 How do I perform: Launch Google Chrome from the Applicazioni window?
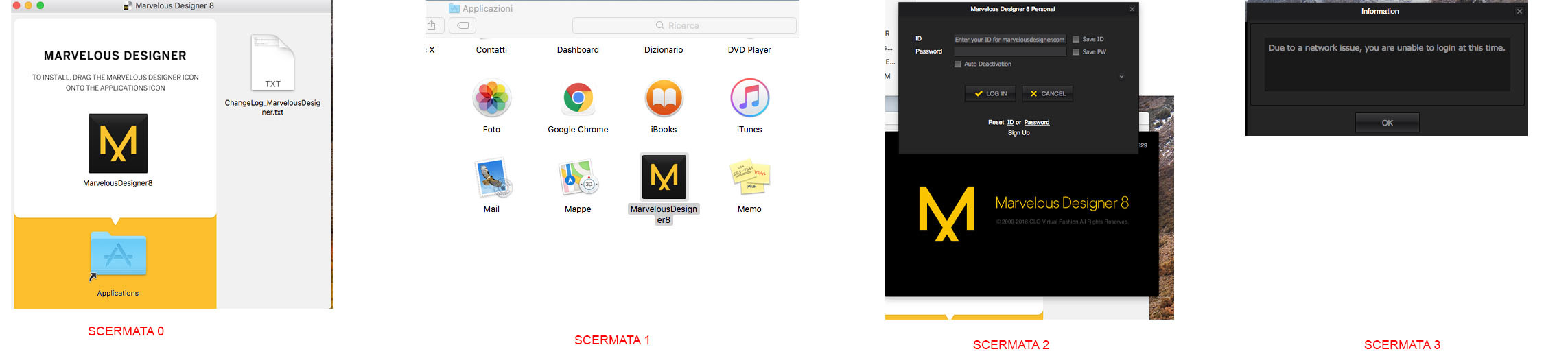[578, 98]
